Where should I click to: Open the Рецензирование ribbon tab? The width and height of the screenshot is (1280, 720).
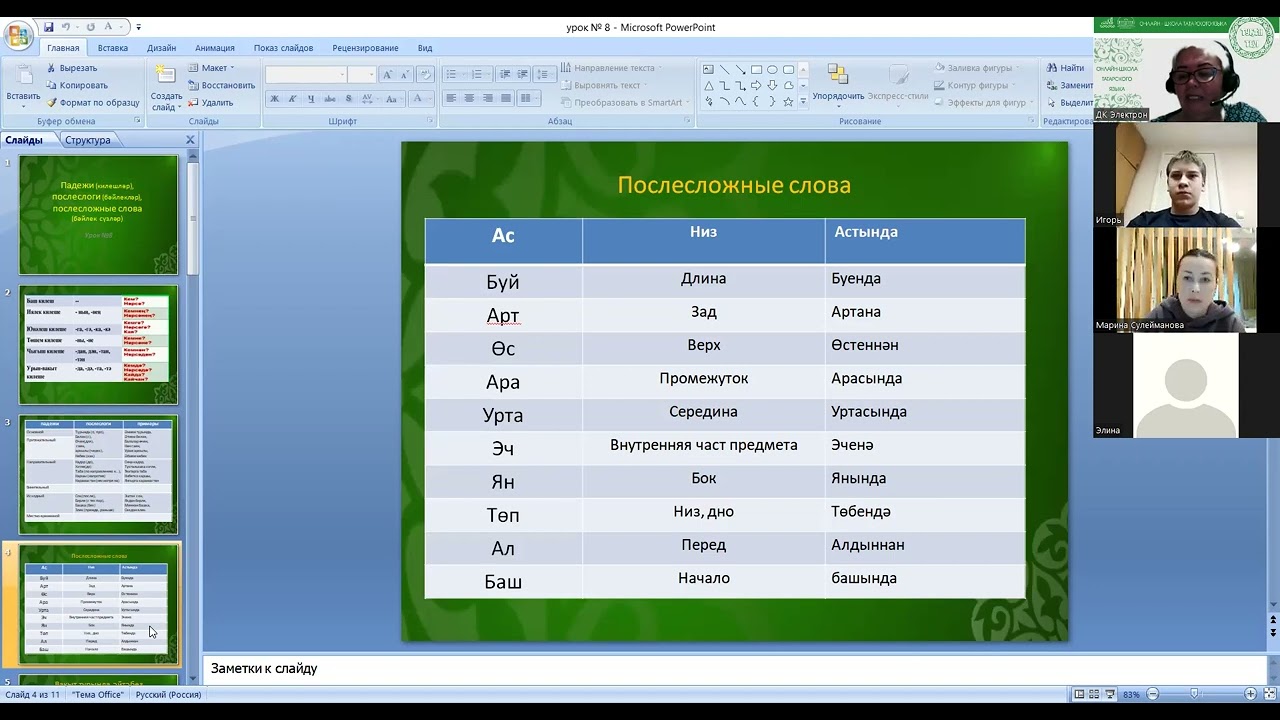pyautogui.click(x=365, y=48)
